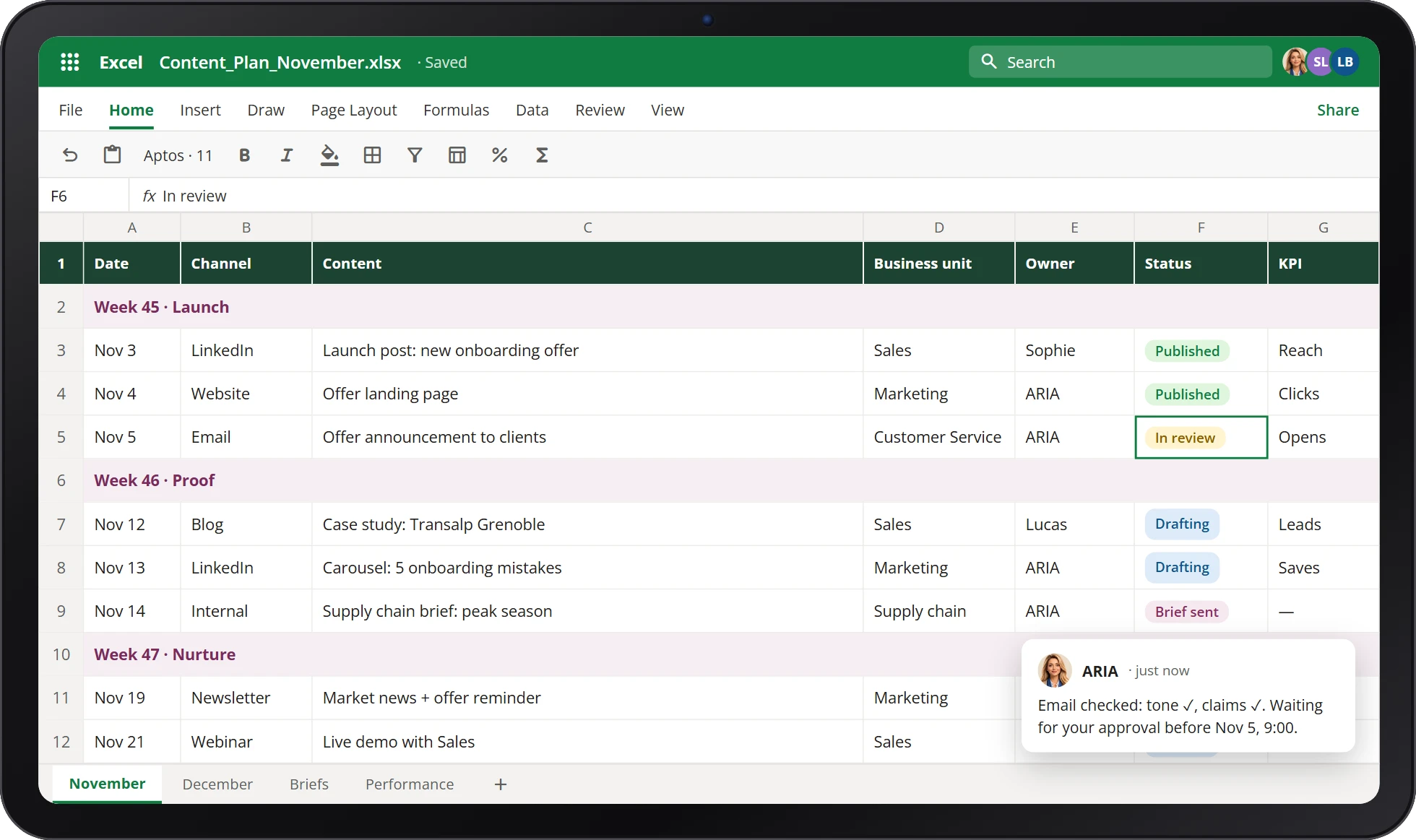The width and height of the screenshot is (1416, 840).
Task: Open the ARIA notification message
Action: [1188, 696]
